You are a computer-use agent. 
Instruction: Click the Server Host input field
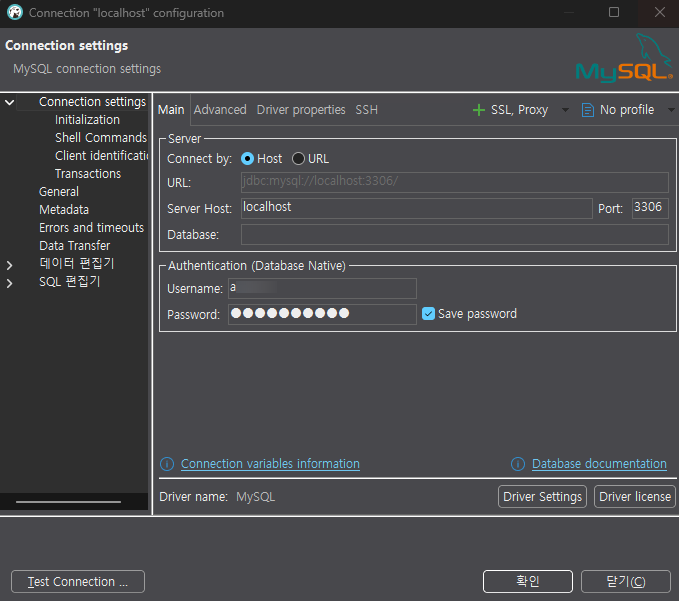point(417,208)
